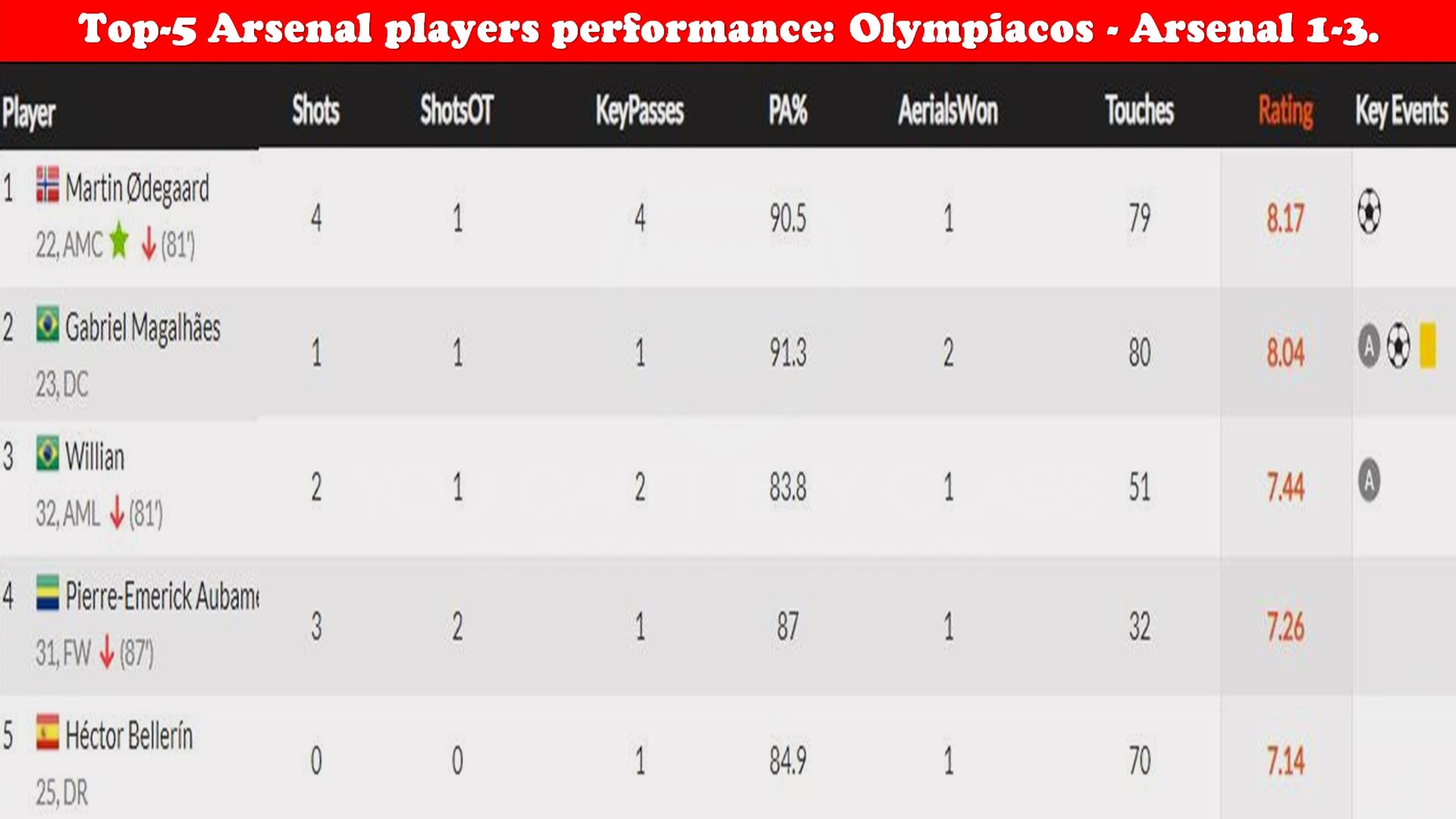Open Pierre-Emerick Aubameyang player link
Image resolution: width=1456 pixels, height=819 pixels.
[x=162, y=596]
